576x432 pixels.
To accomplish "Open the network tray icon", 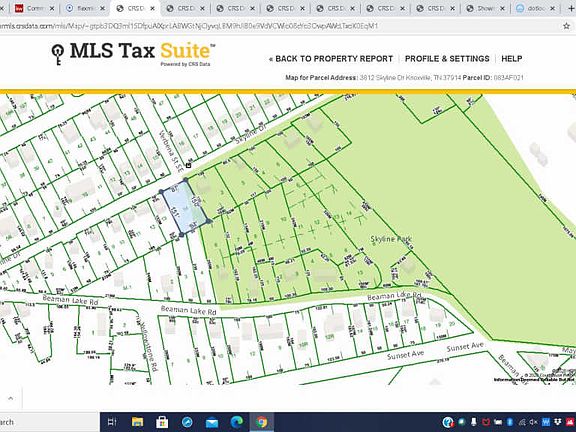I will coord(522,422).
